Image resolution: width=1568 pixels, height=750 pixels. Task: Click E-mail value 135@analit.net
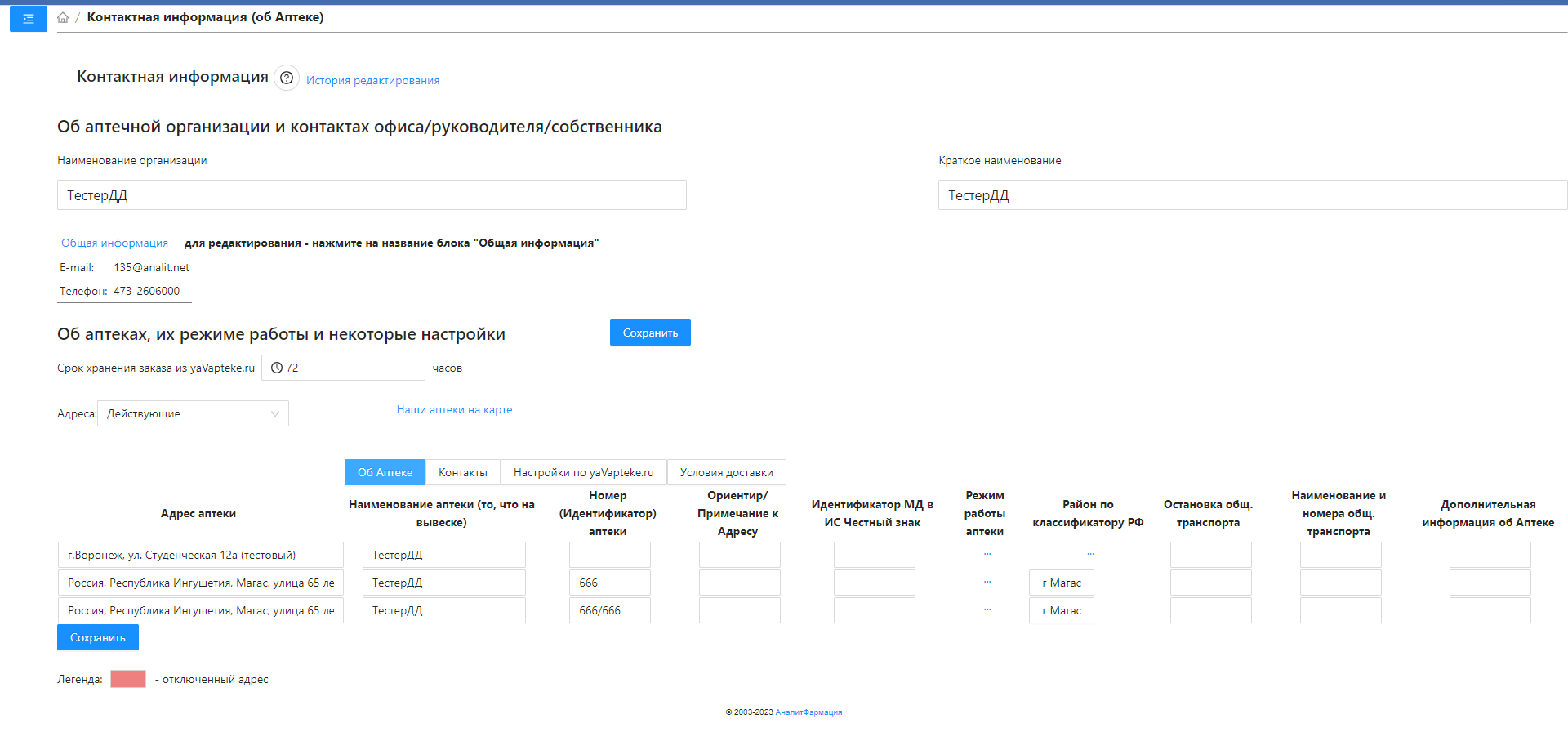(152, 267)
